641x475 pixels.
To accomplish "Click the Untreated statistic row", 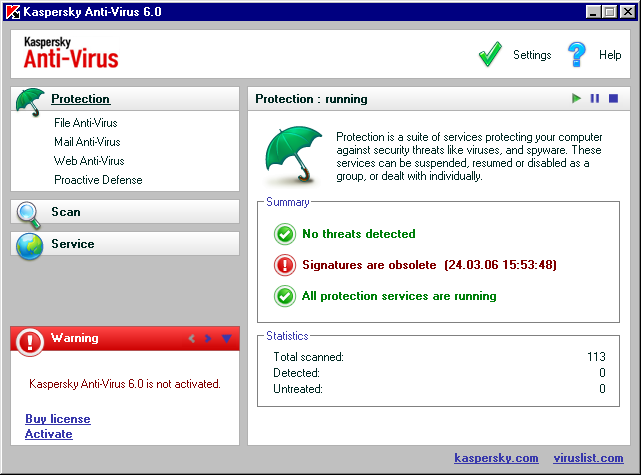I will [439, 389].
